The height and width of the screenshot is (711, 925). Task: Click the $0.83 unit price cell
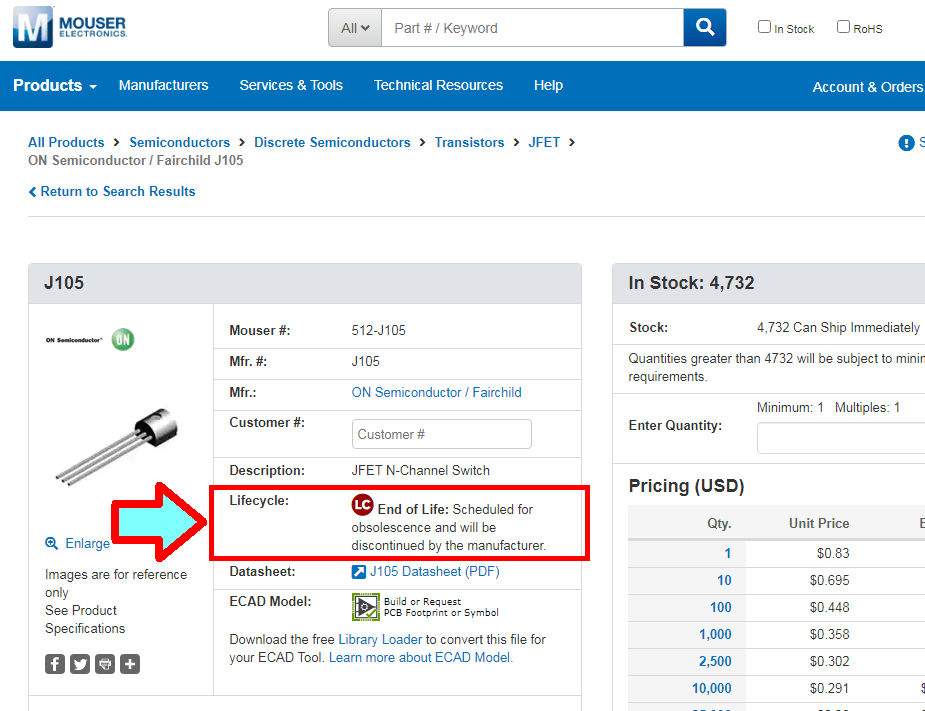tap(832, 553)
